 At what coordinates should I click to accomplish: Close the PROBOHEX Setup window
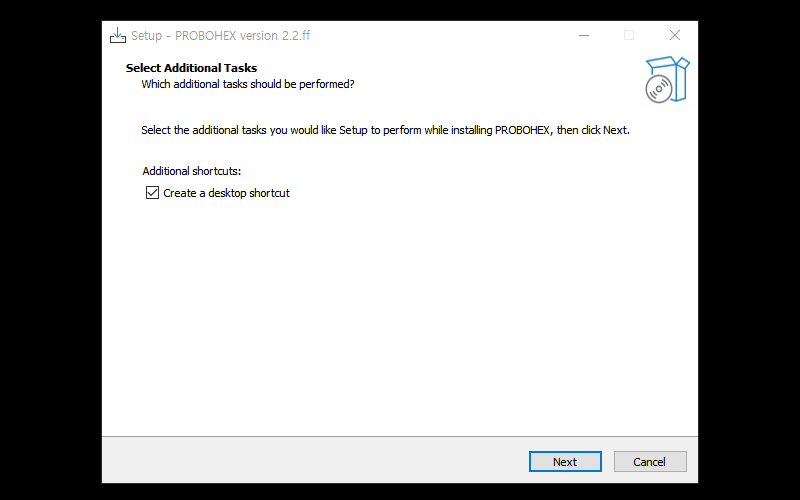[674, 35]
